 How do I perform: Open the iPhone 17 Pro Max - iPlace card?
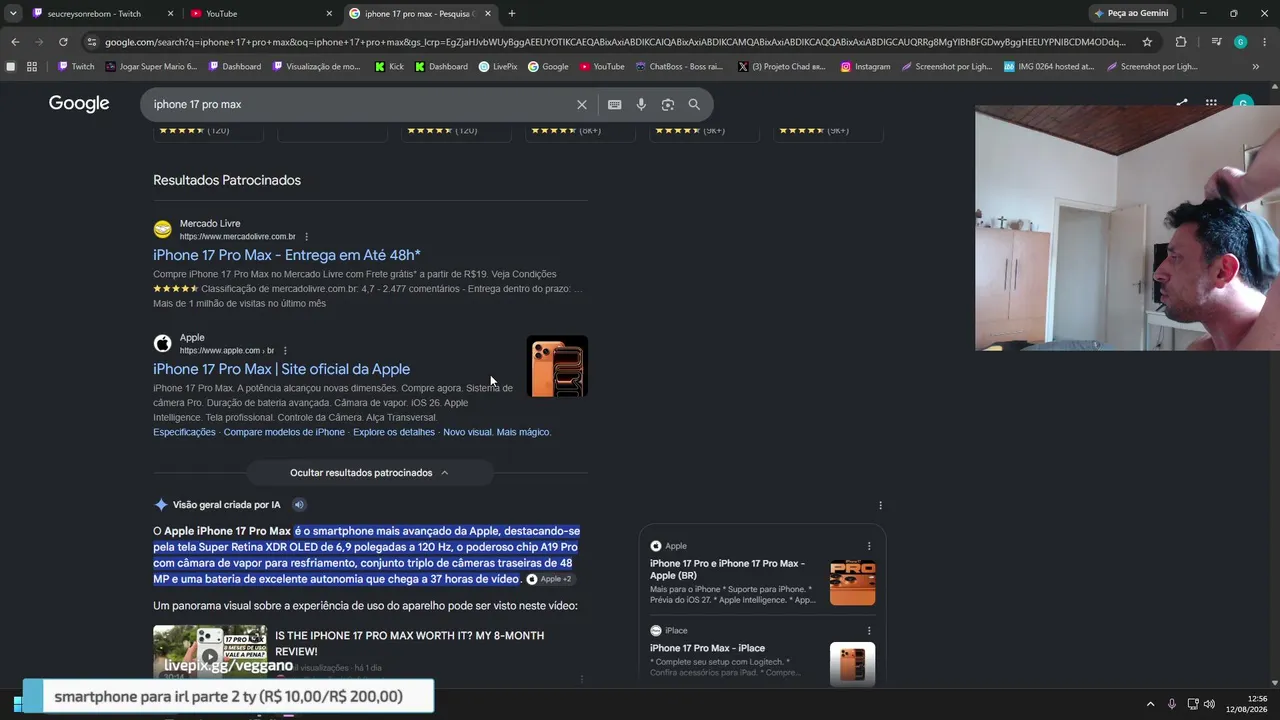[x=707, y=648]
